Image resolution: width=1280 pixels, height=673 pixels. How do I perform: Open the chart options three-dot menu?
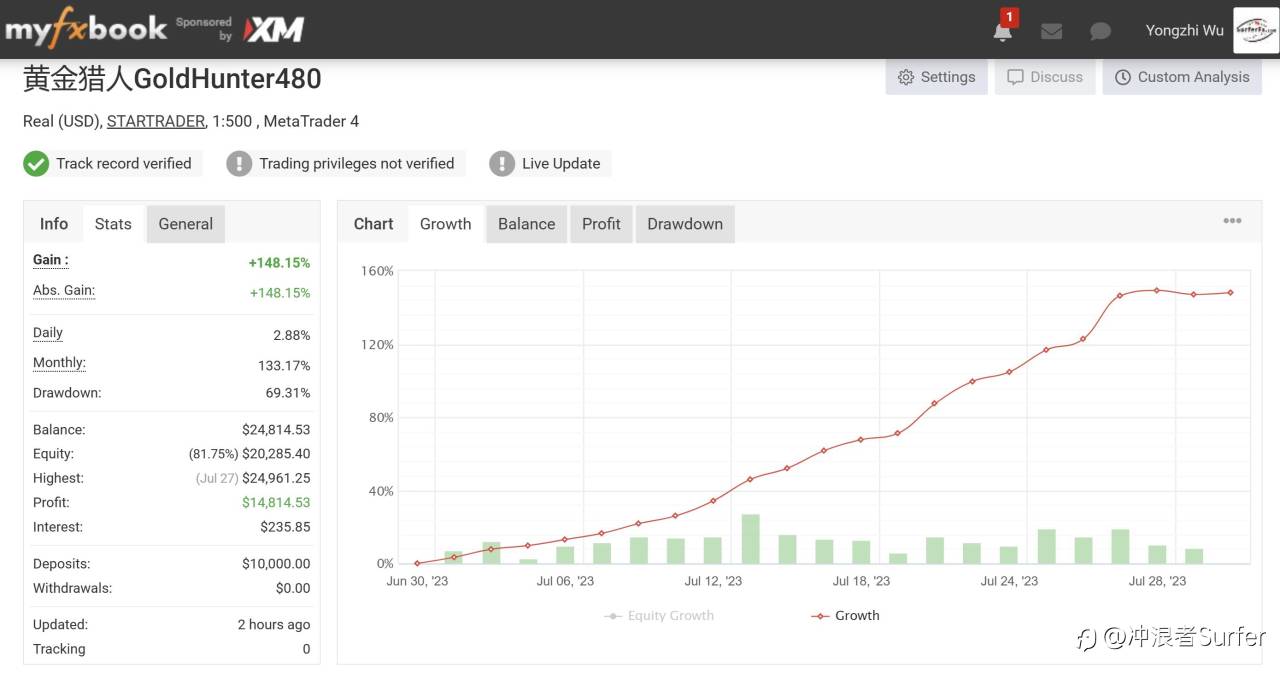click(1232, 221)
